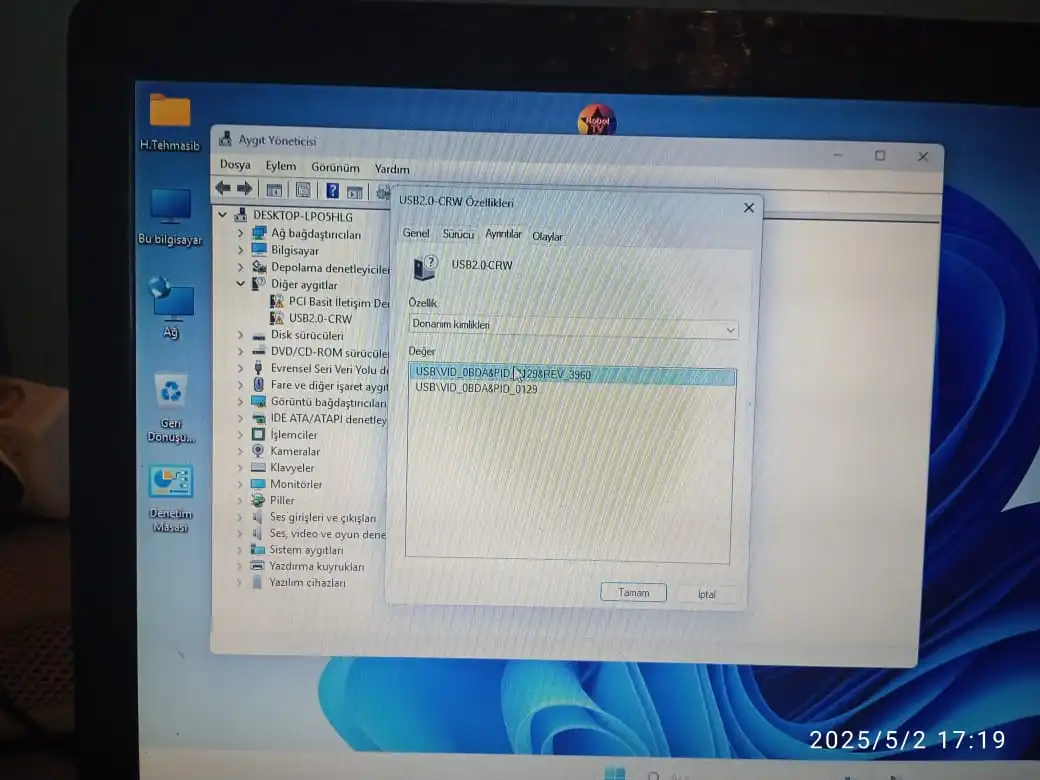Maximize the Aygıt Yöneticisi window

880,156
